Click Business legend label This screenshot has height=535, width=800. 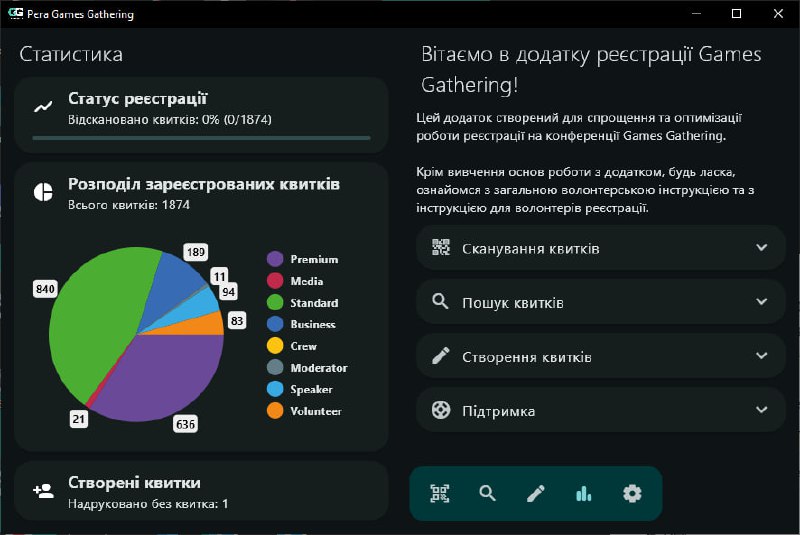[313, 324]
